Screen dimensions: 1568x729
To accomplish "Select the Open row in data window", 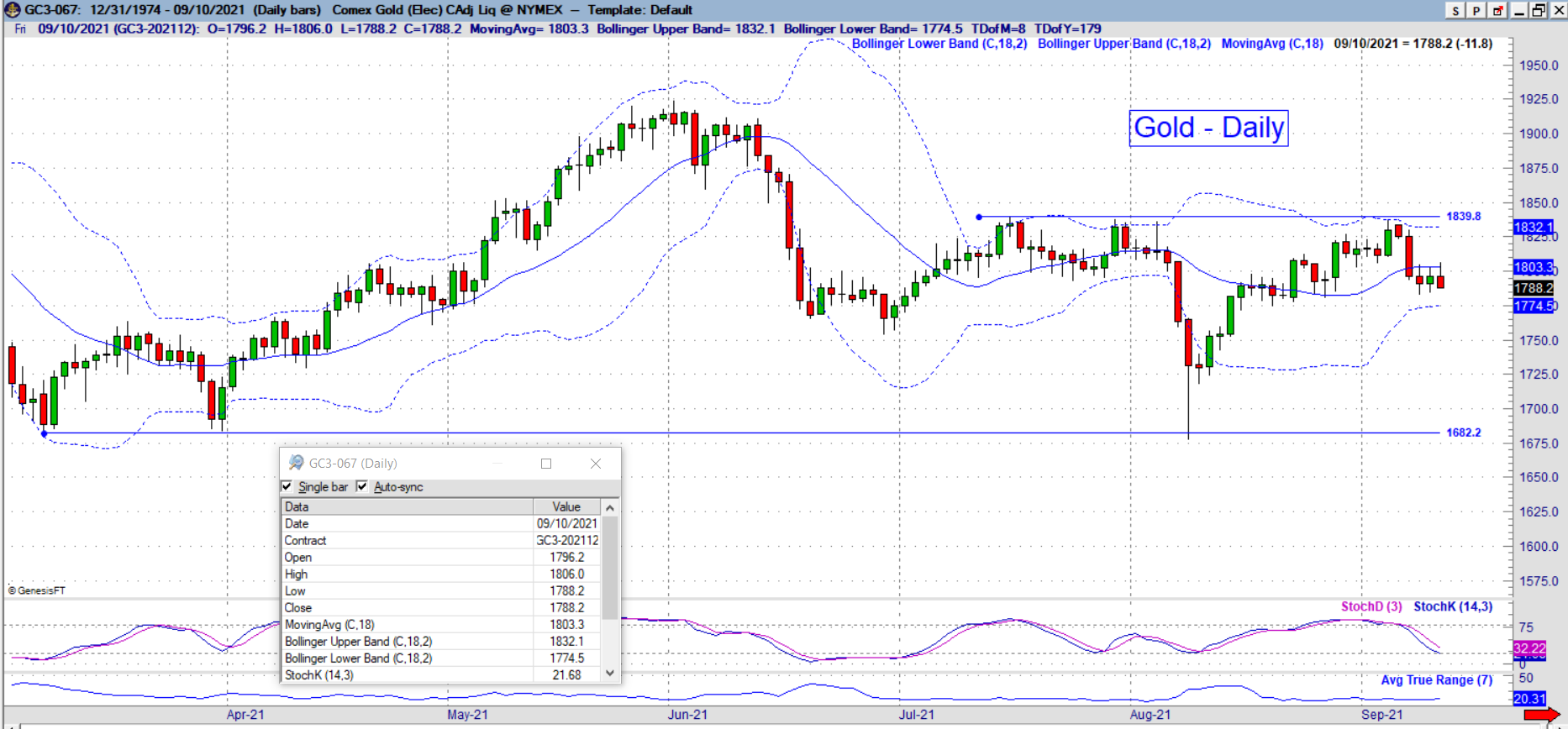I will tap(442, 557).
